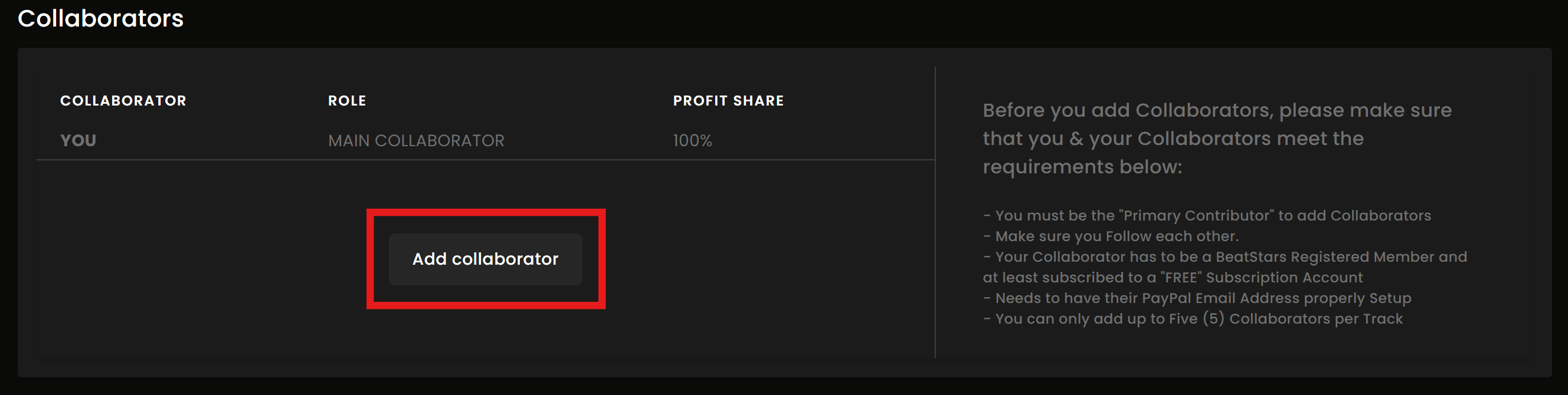Select the PROFIT SHARE column header
This screenshot has width=1568, height=395.
click(728, 101)
